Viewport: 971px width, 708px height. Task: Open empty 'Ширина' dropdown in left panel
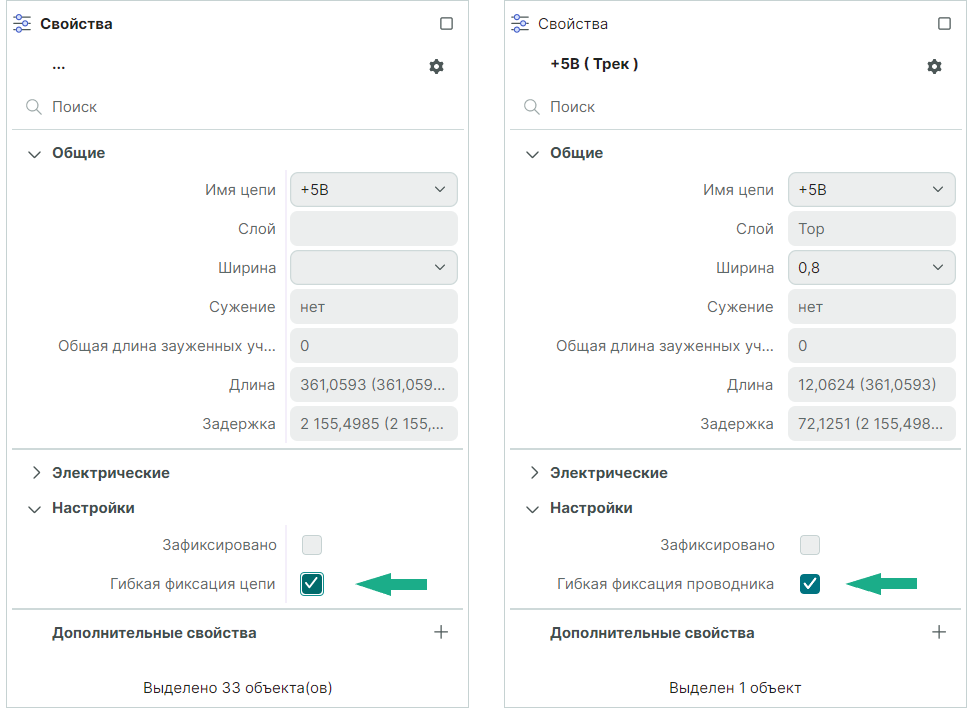(x=374, y=268)
